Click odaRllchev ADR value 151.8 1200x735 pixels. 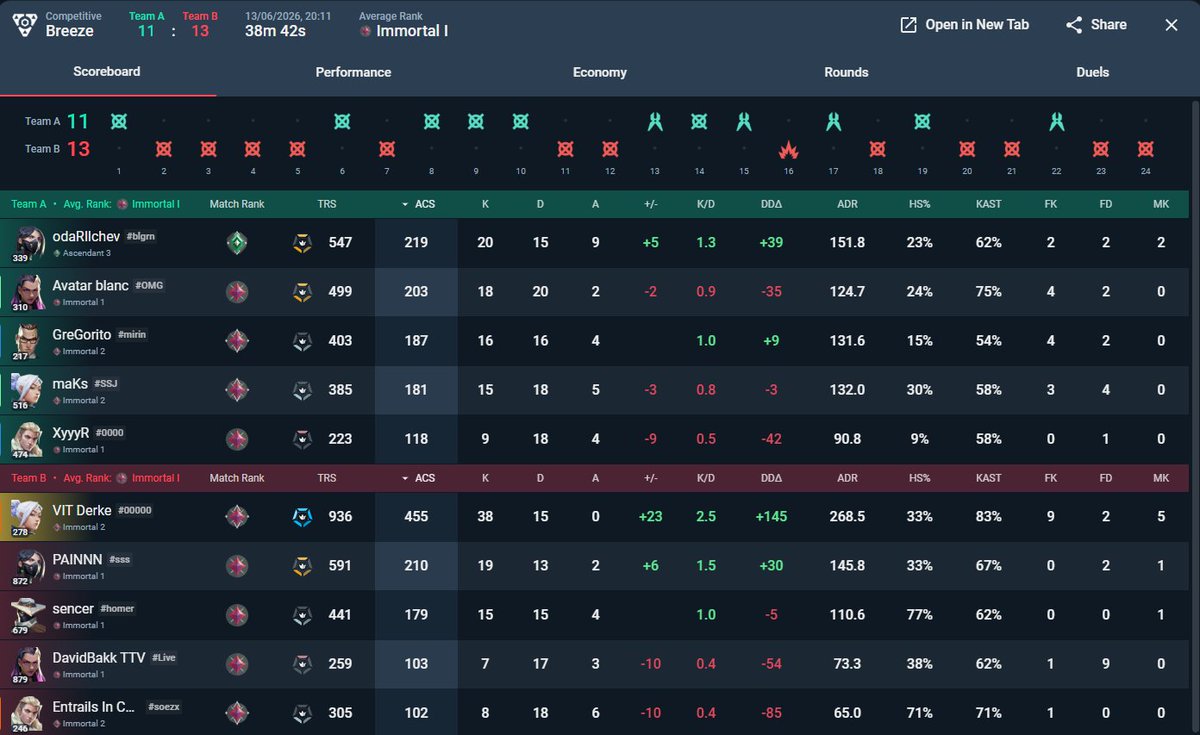click(x=847, y=243)
